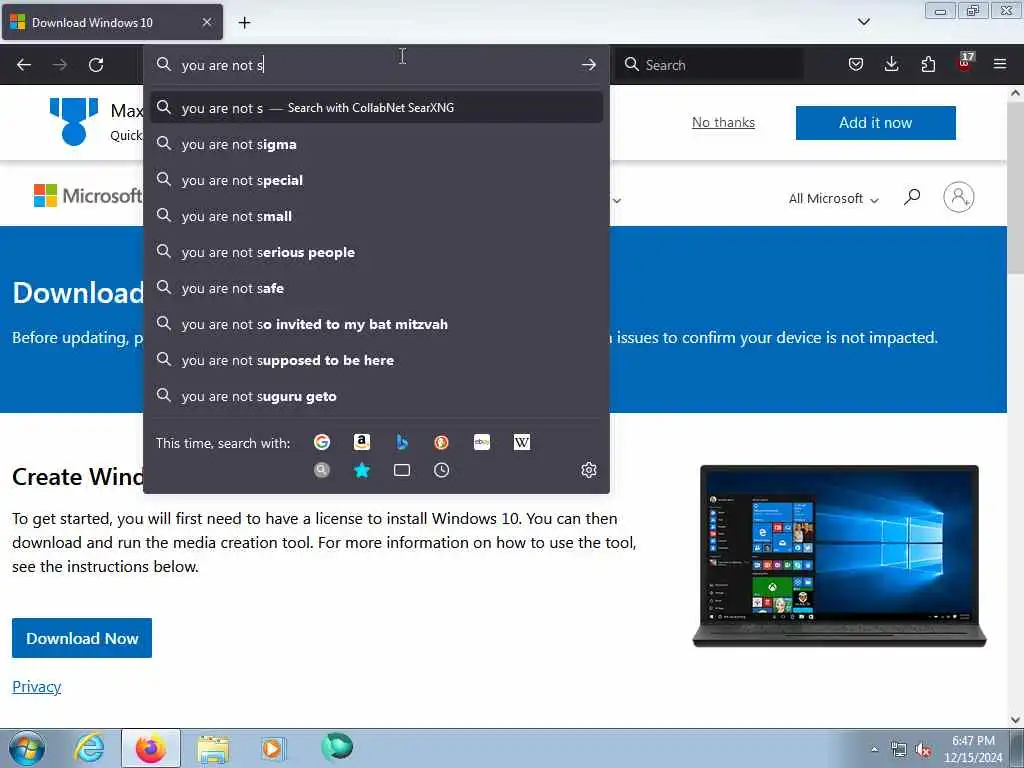Click the Microsoft site search magnifier
Image resolution: width=1024 pixels, height=768 pixels.
click(912, 197)
